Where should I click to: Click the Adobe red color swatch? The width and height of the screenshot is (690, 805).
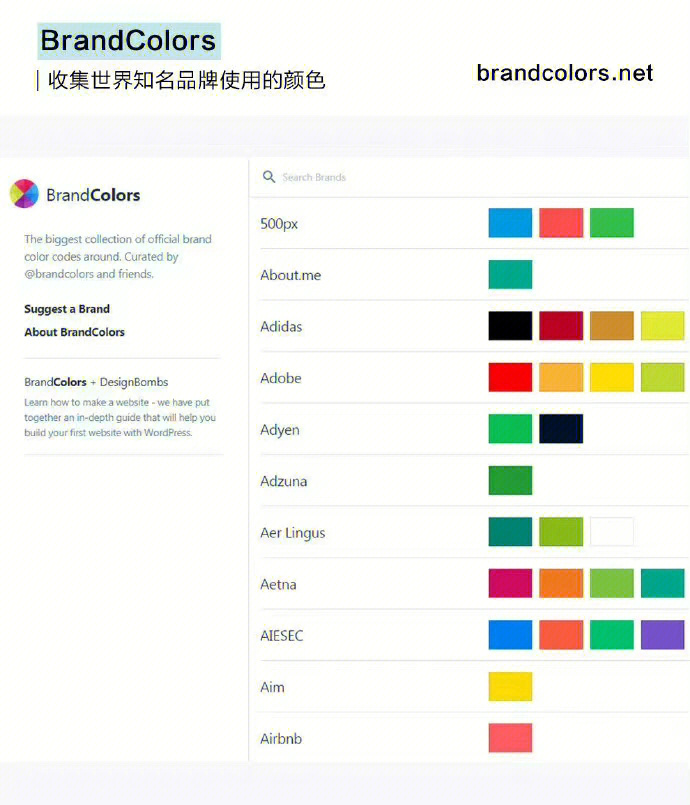(x=510, y=377)
